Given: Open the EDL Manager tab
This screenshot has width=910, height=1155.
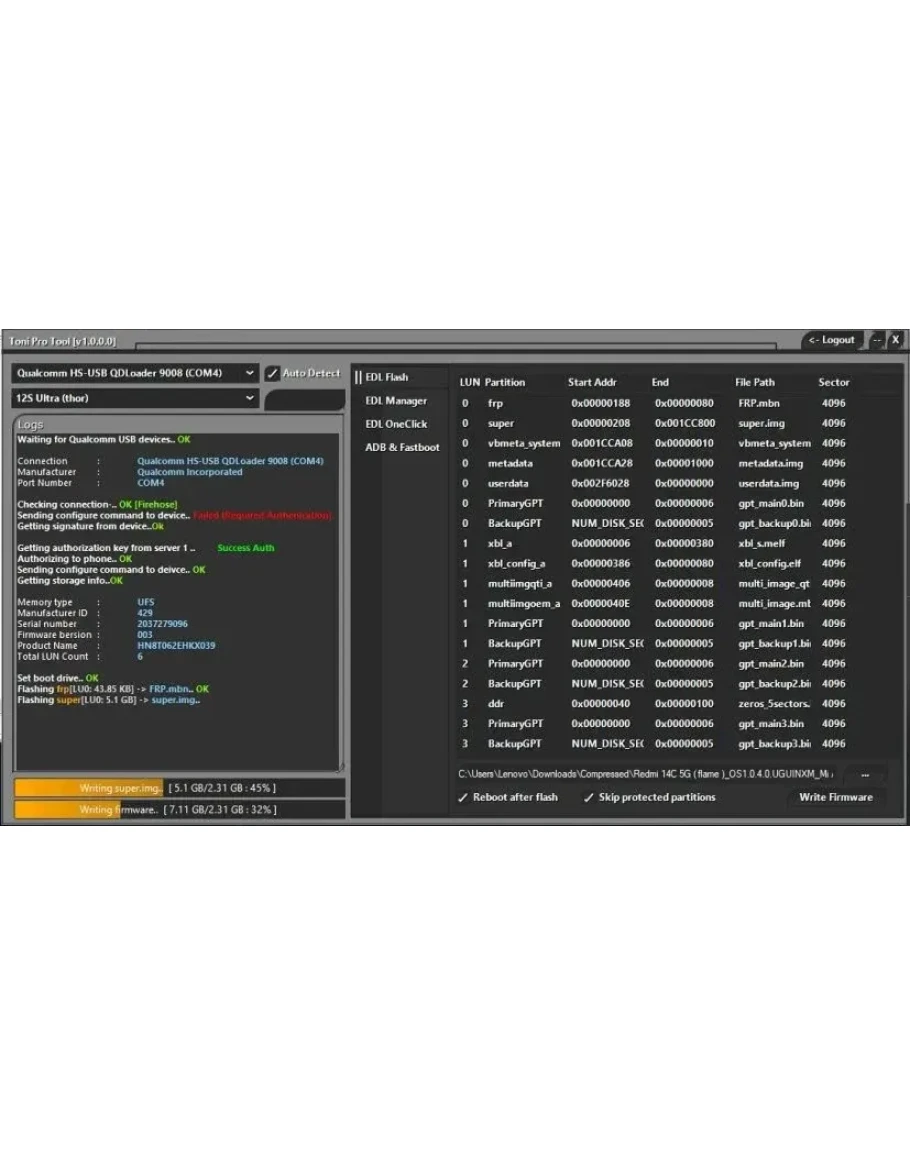Looking at the screenshot, I should [395, 401].
